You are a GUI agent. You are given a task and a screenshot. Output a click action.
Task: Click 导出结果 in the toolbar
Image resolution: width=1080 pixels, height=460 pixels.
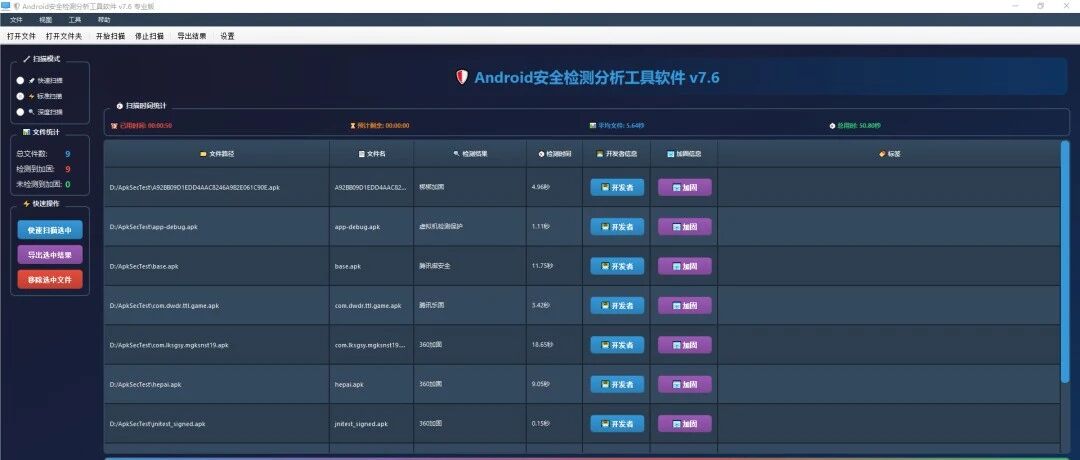click(191, 36)
